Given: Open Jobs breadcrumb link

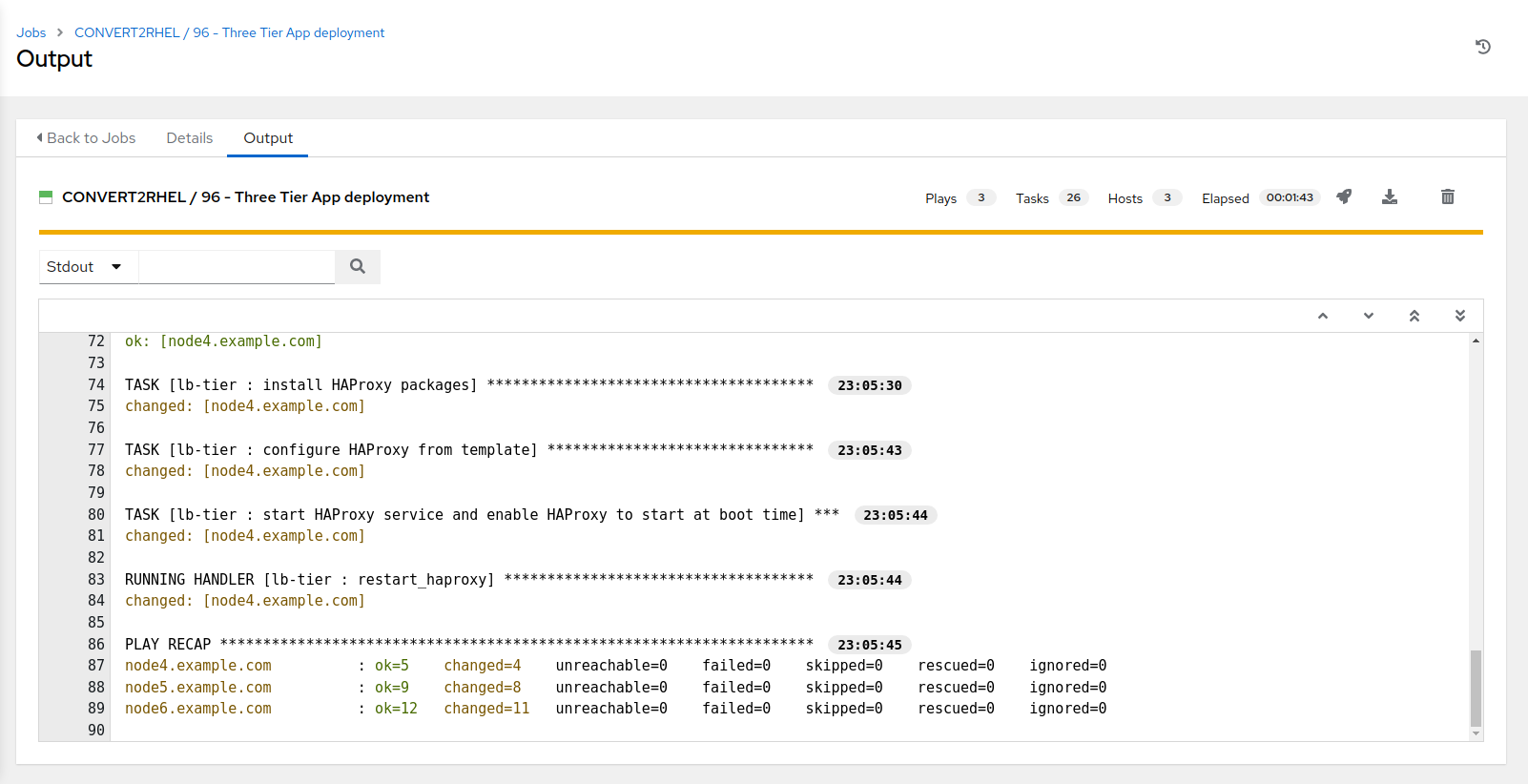Looking at the screenshot, I should [31, 32].
